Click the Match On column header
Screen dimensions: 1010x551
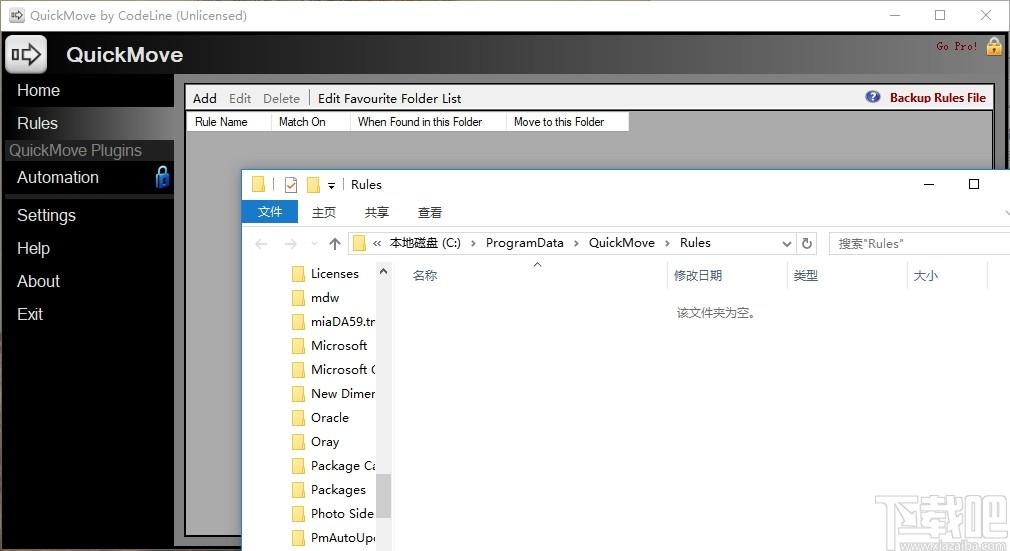click(310, 122)
